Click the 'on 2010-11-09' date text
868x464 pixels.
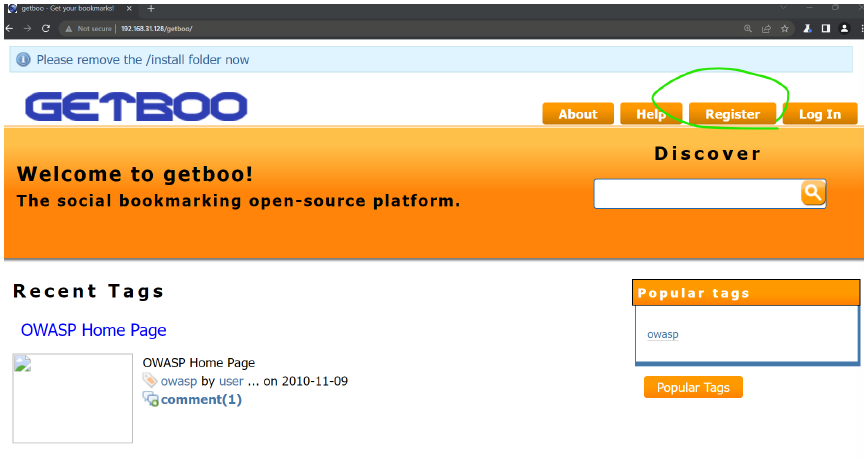(306, 381)
